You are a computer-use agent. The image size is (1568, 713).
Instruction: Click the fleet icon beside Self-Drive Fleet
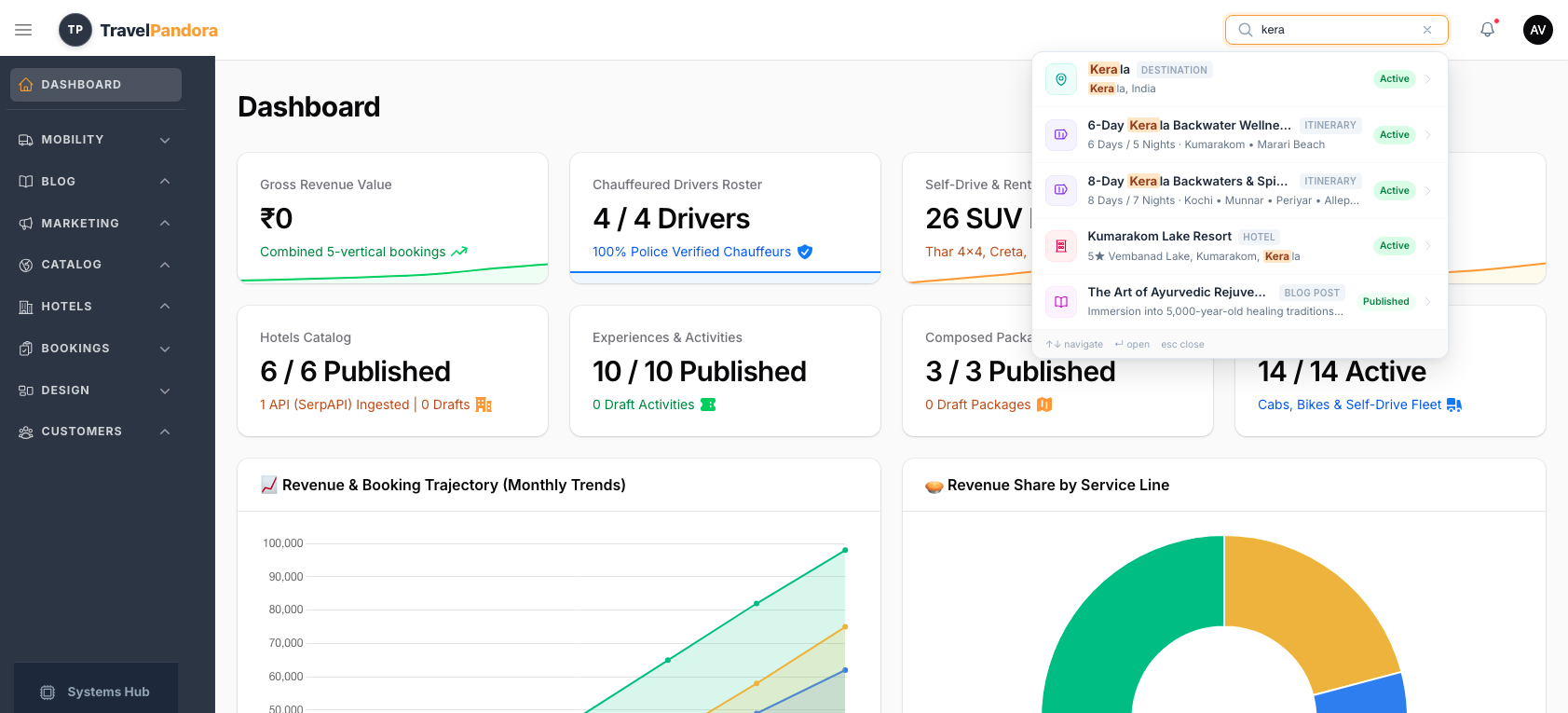pyautogui.click(x=1454, y=404)
